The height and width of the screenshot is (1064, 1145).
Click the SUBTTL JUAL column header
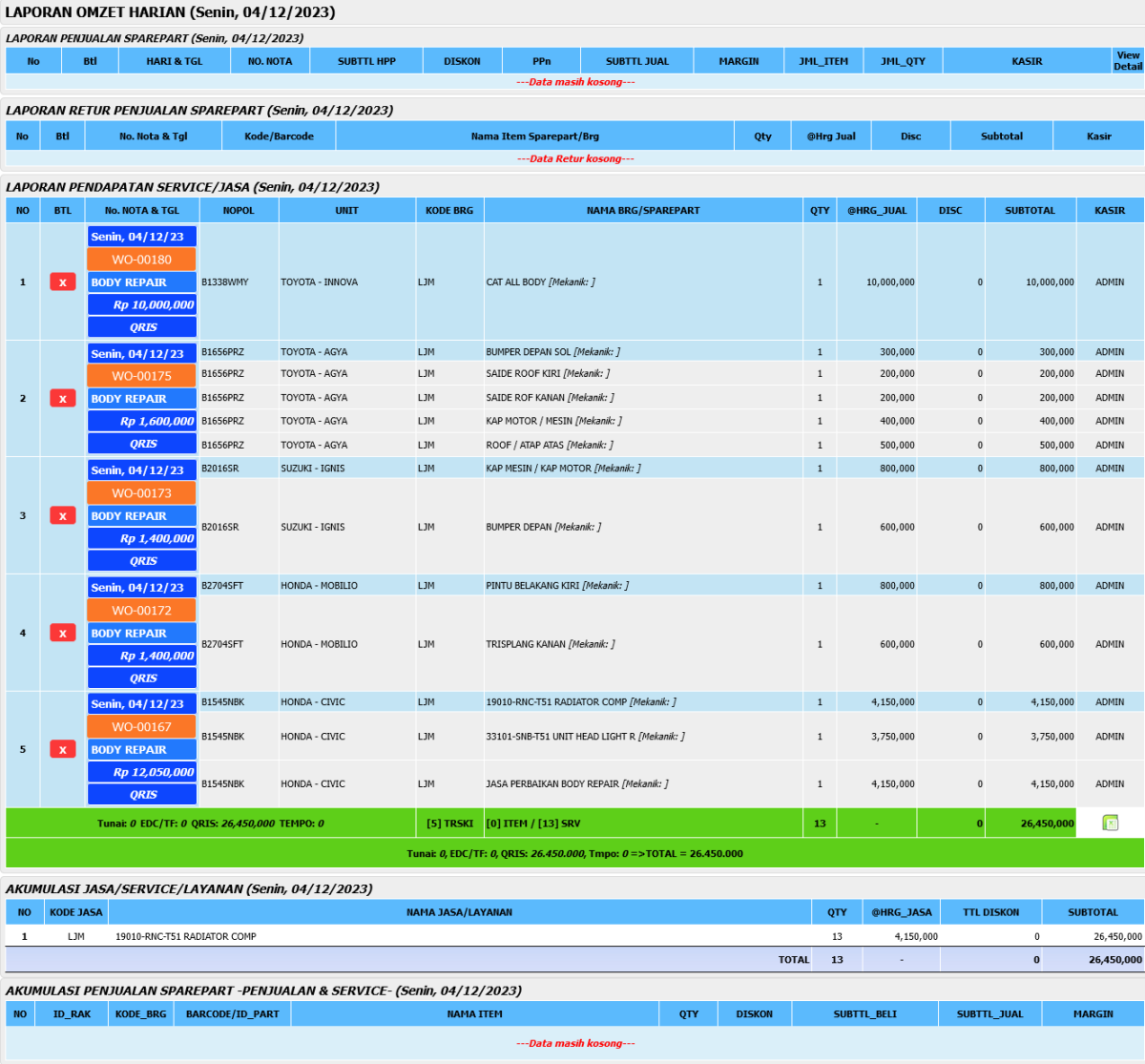(636, 61)
